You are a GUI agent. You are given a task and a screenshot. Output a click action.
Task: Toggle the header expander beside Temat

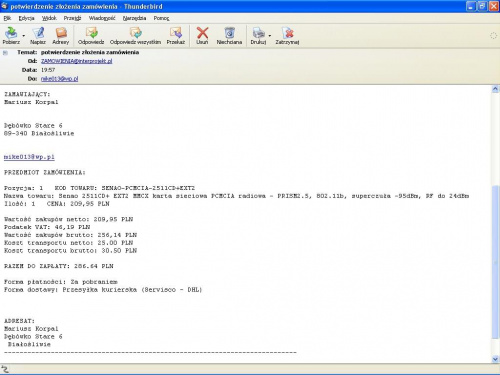point(5,53)
